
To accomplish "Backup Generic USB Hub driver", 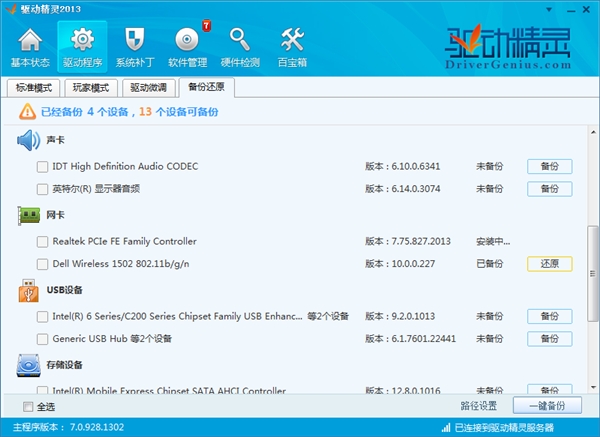I will pos(549,339).
